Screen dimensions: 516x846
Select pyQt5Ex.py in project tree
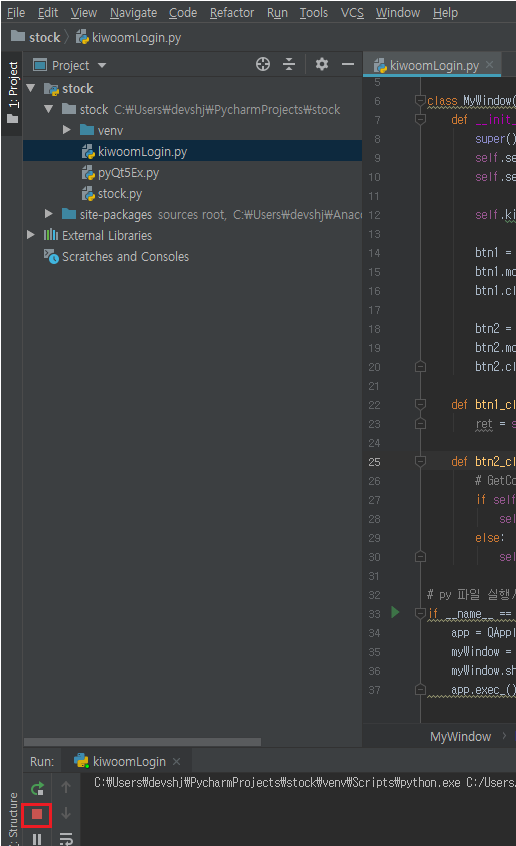pyautogui.click(x=193, y=172)
